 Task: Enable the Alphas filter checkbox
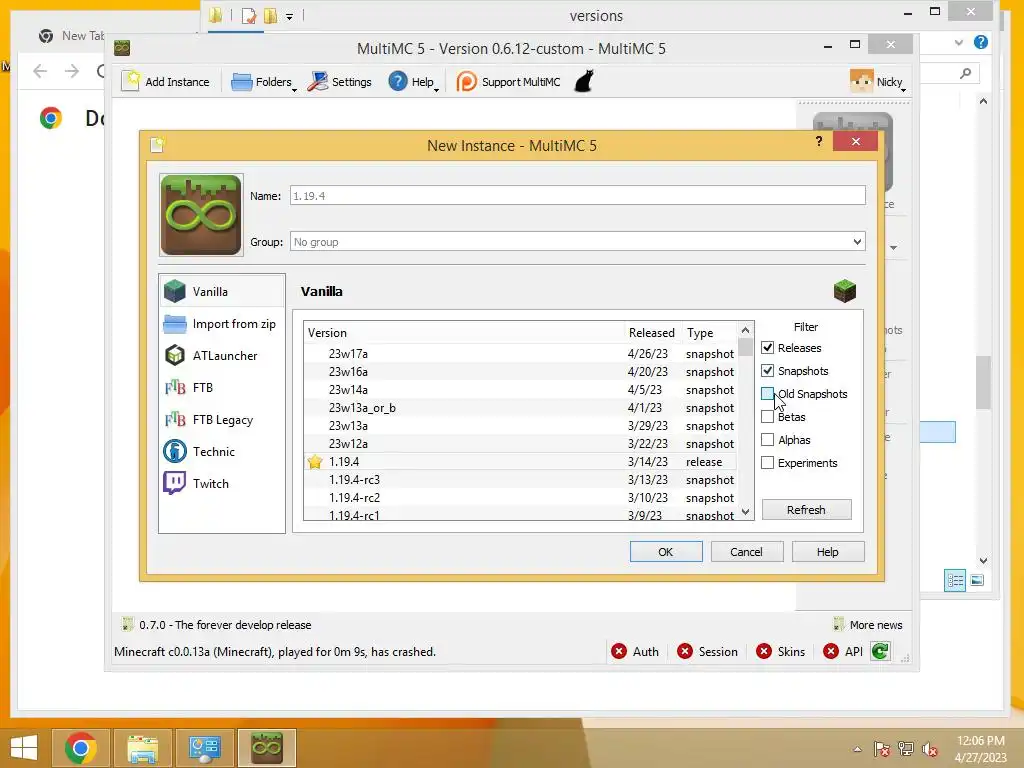coord(767,440)
